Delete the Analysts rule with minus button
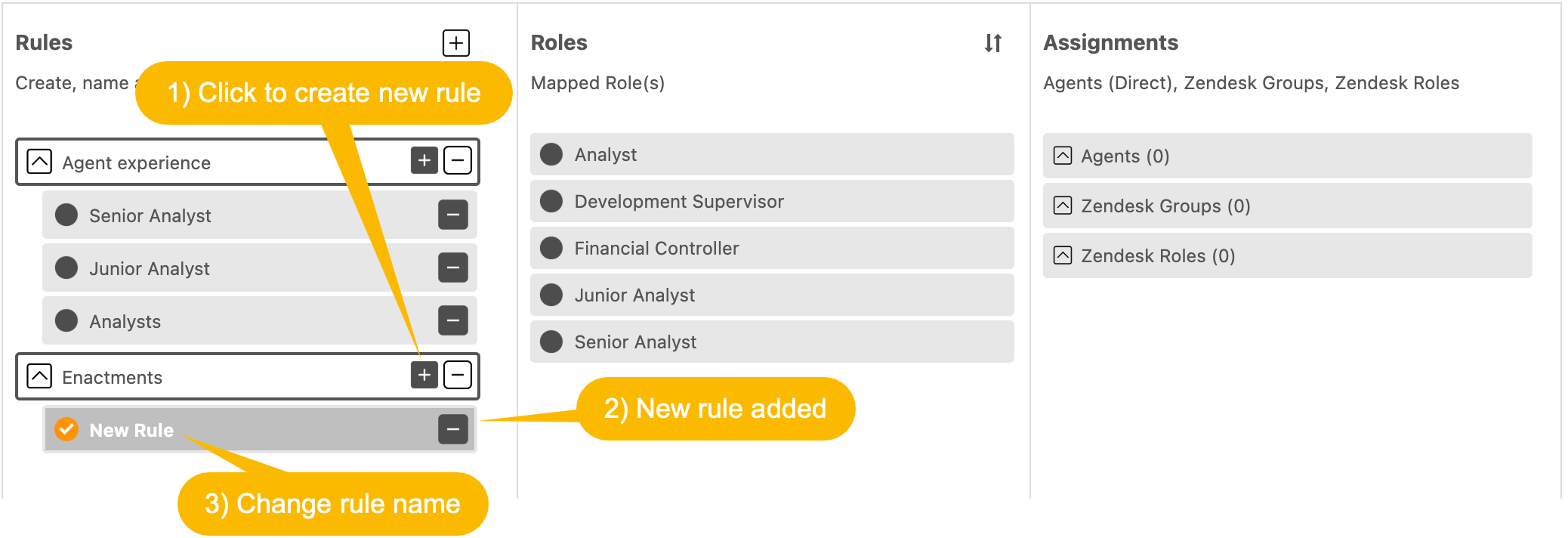 (x=453, y=320)
